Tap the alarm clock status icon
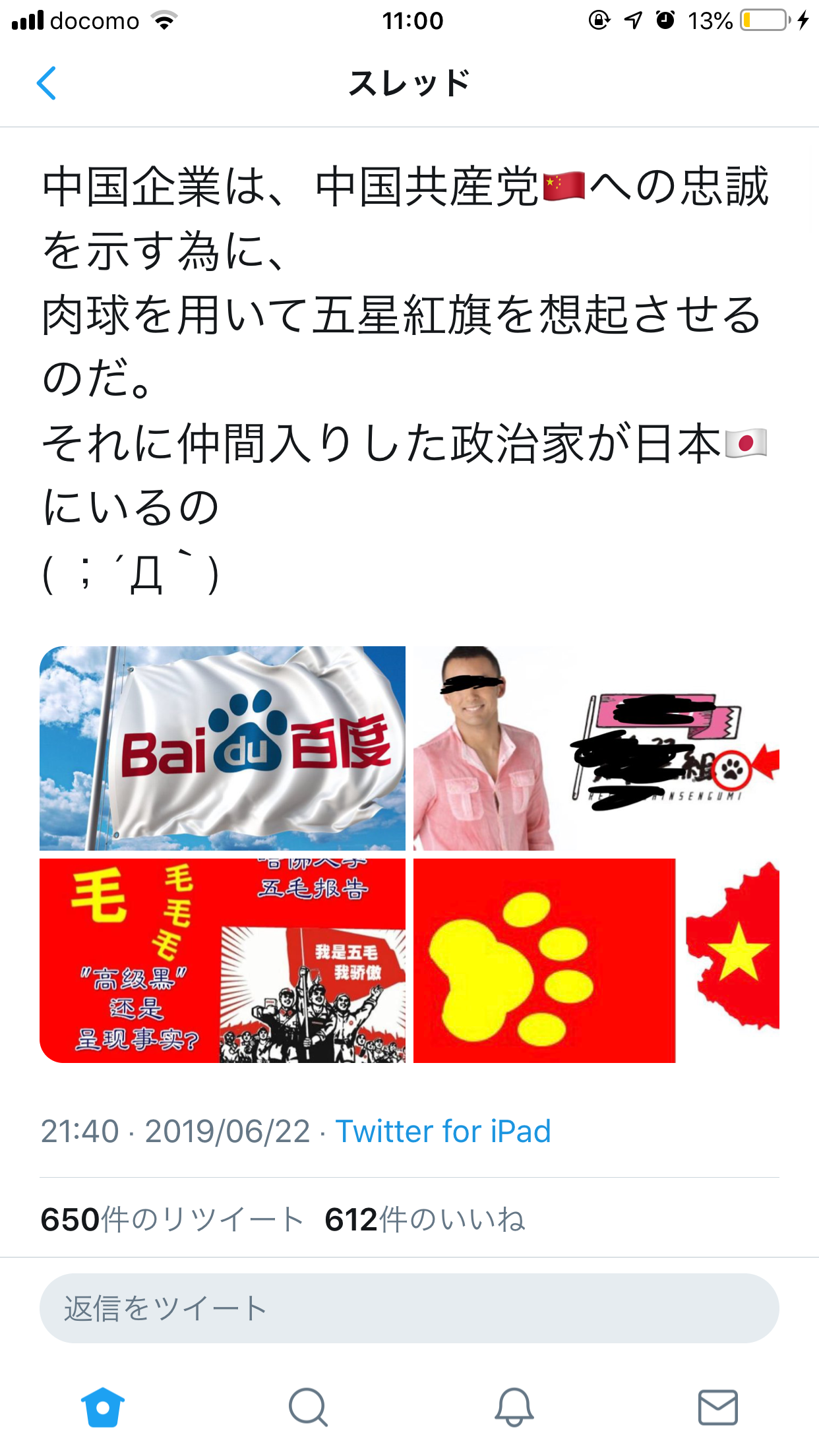The width and height of the screenshot is (819, 1456). [x=665, y=20]
